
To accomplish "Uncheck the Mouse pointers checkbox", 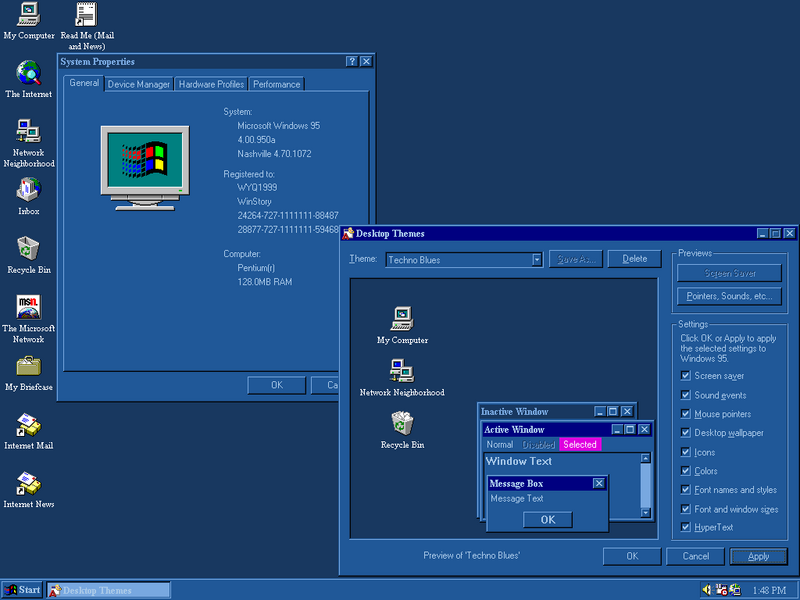I will (x=685, y=414).
